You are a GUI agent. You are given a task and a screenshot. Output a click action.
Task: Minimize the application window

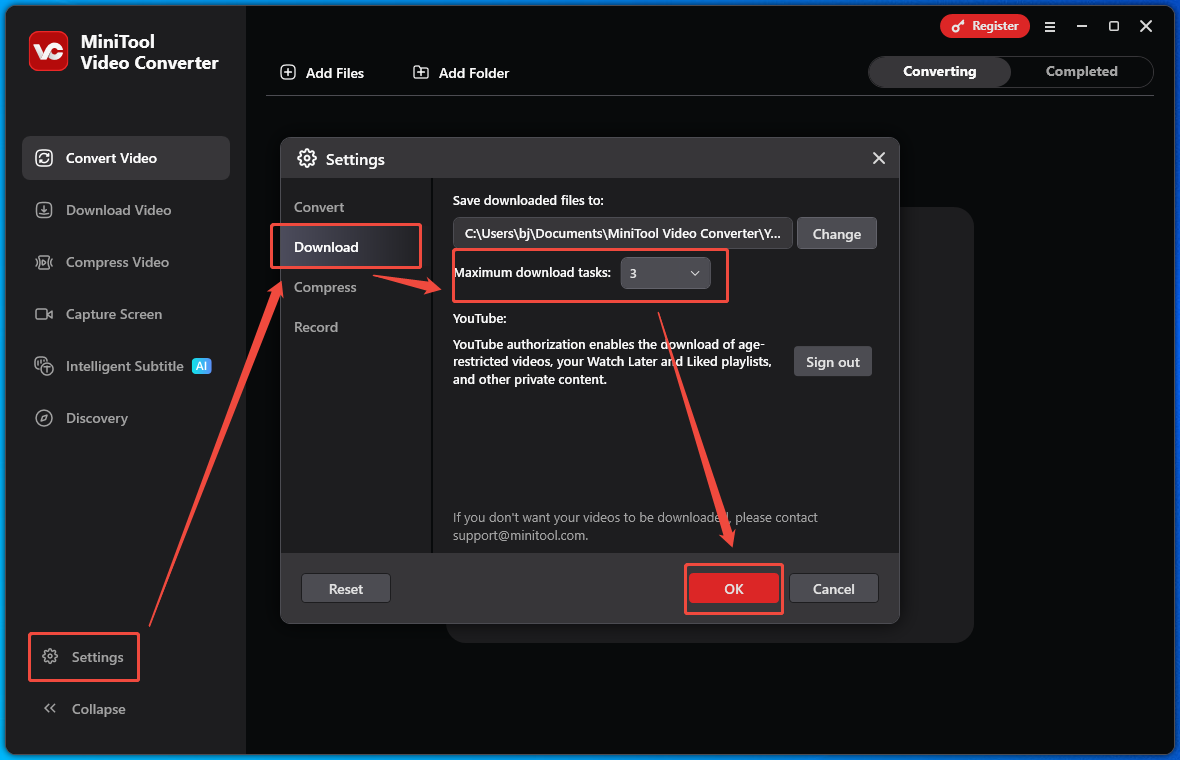click(x=1082, y=26)
